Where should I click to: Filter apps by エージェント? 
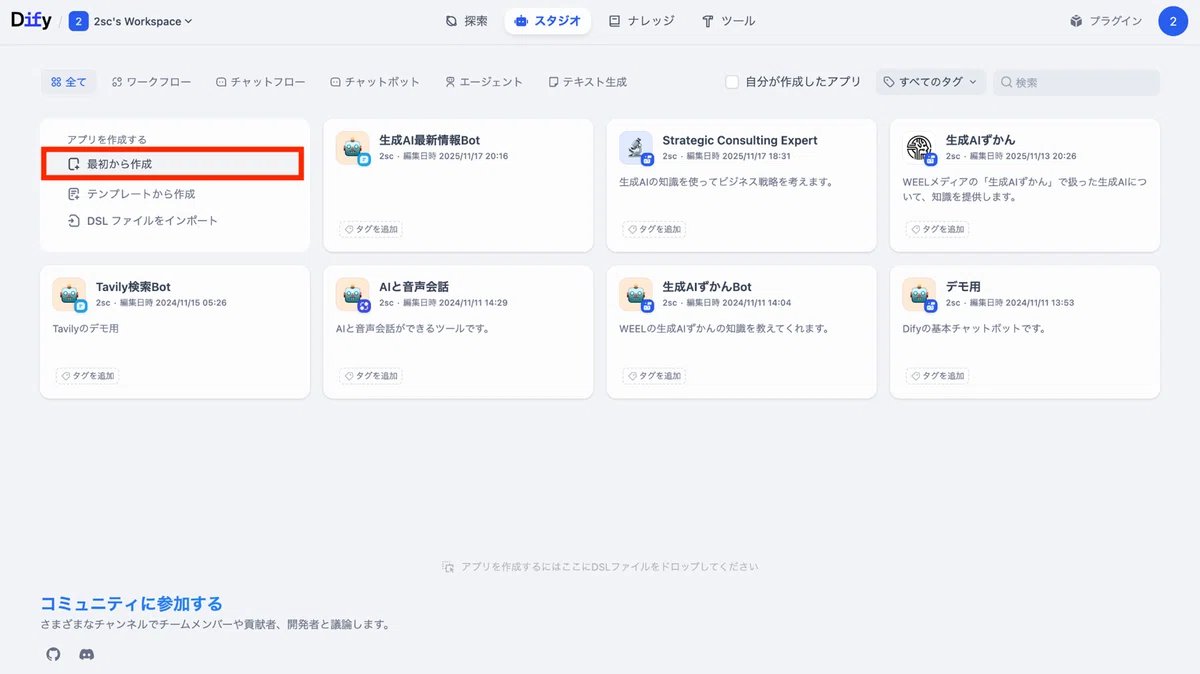click(x=484, y=82)
